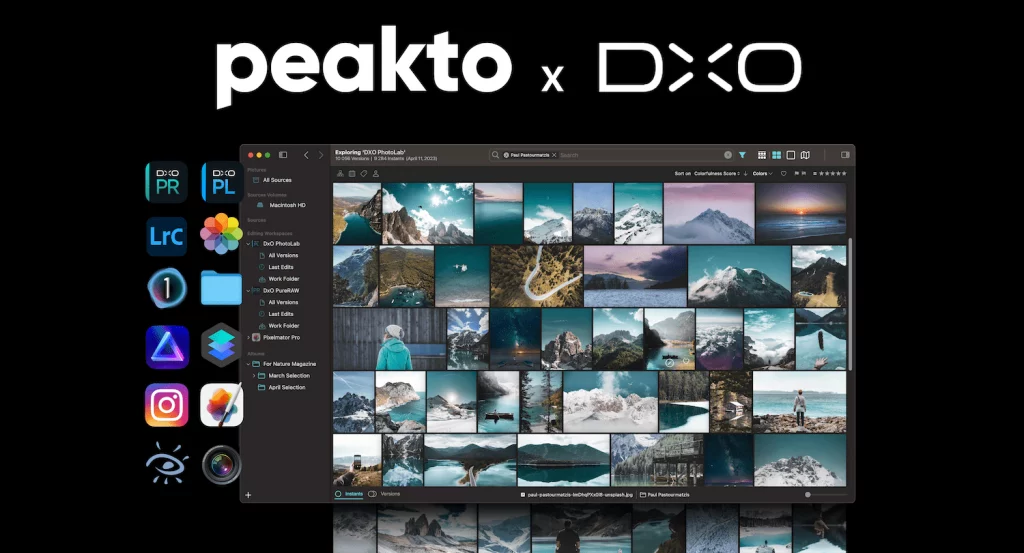
Task: Click the Capture One icon
Action: pyautogui.click(x=167, y=288)
